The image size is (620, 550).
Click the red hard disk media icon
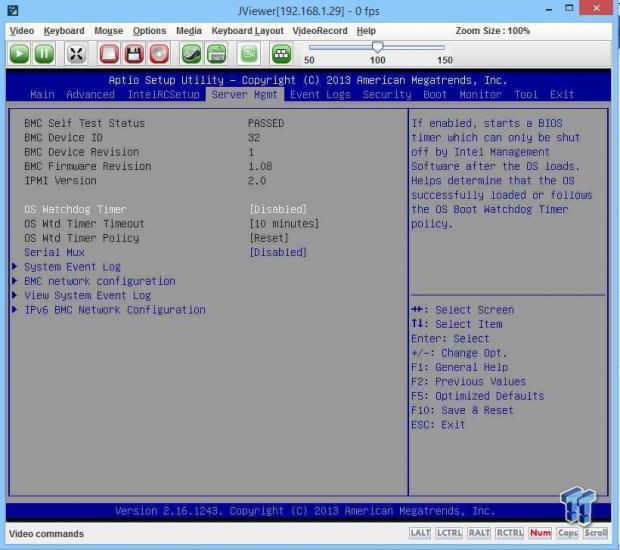(x=109, y=54)
